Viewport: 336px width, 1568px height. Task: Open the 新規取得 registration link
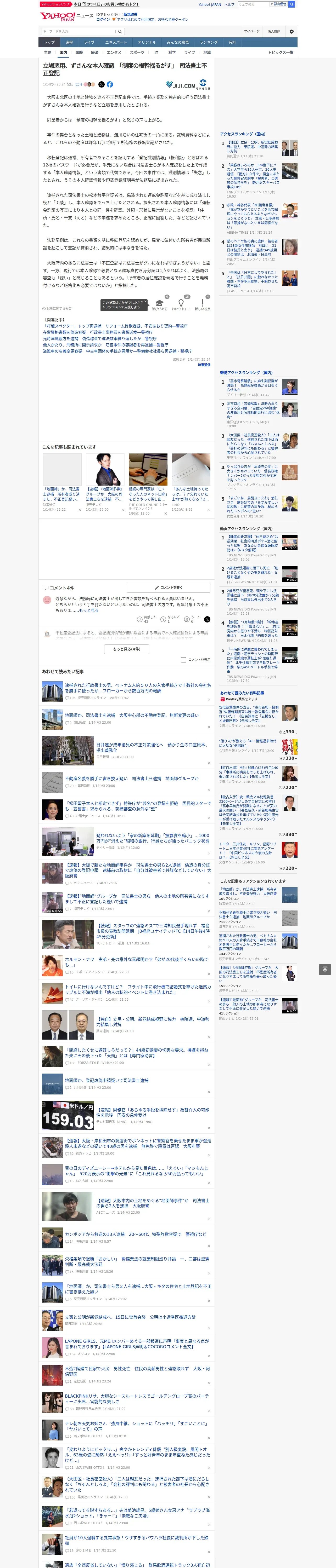point(131,15)
